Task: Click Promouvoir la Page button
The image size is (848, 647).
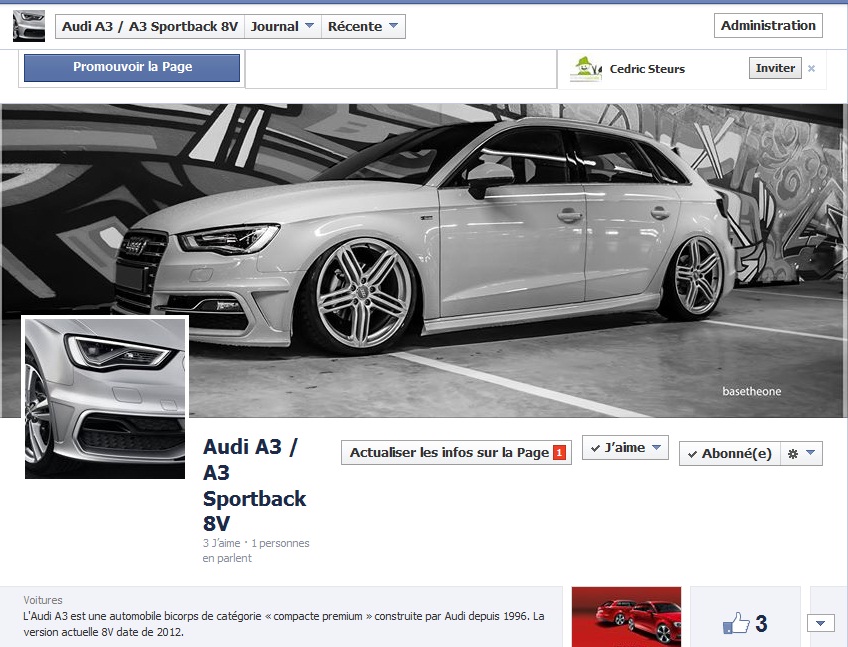Action: (132, 68)
